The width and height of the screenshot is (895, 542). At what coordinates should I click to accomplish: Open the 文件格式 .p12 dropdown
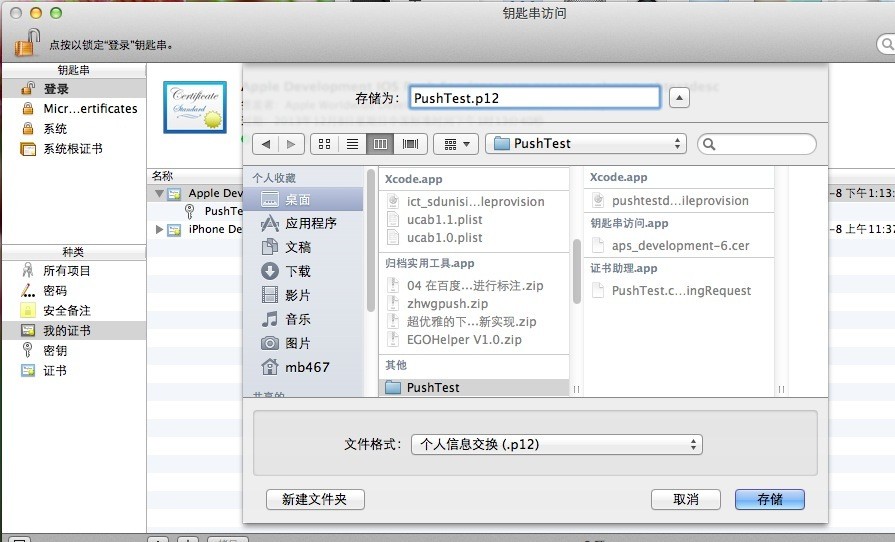point(557,444)
